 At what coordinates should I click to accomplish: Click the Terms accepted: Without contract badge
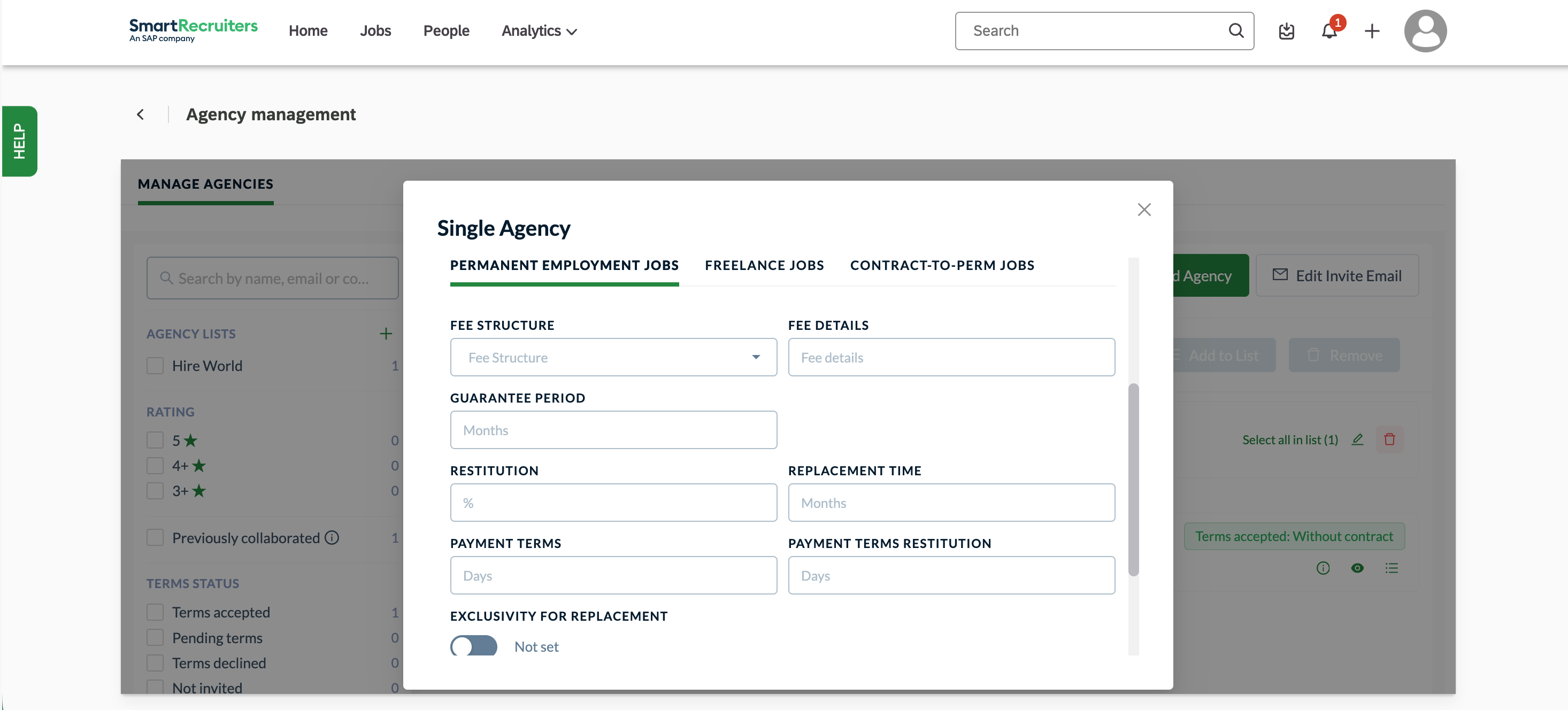[1294, 537]
